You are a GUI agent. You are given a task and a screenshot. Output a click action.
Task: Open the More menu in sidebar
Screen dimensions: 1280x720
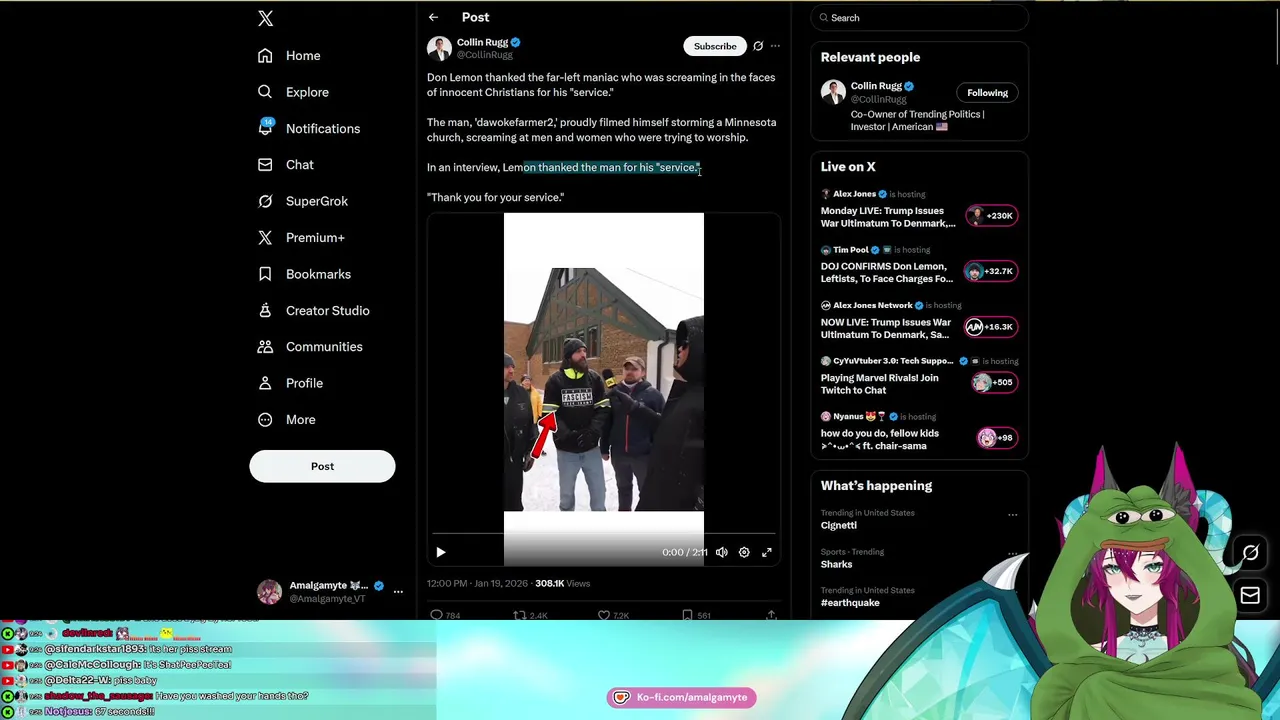point(286,420)
